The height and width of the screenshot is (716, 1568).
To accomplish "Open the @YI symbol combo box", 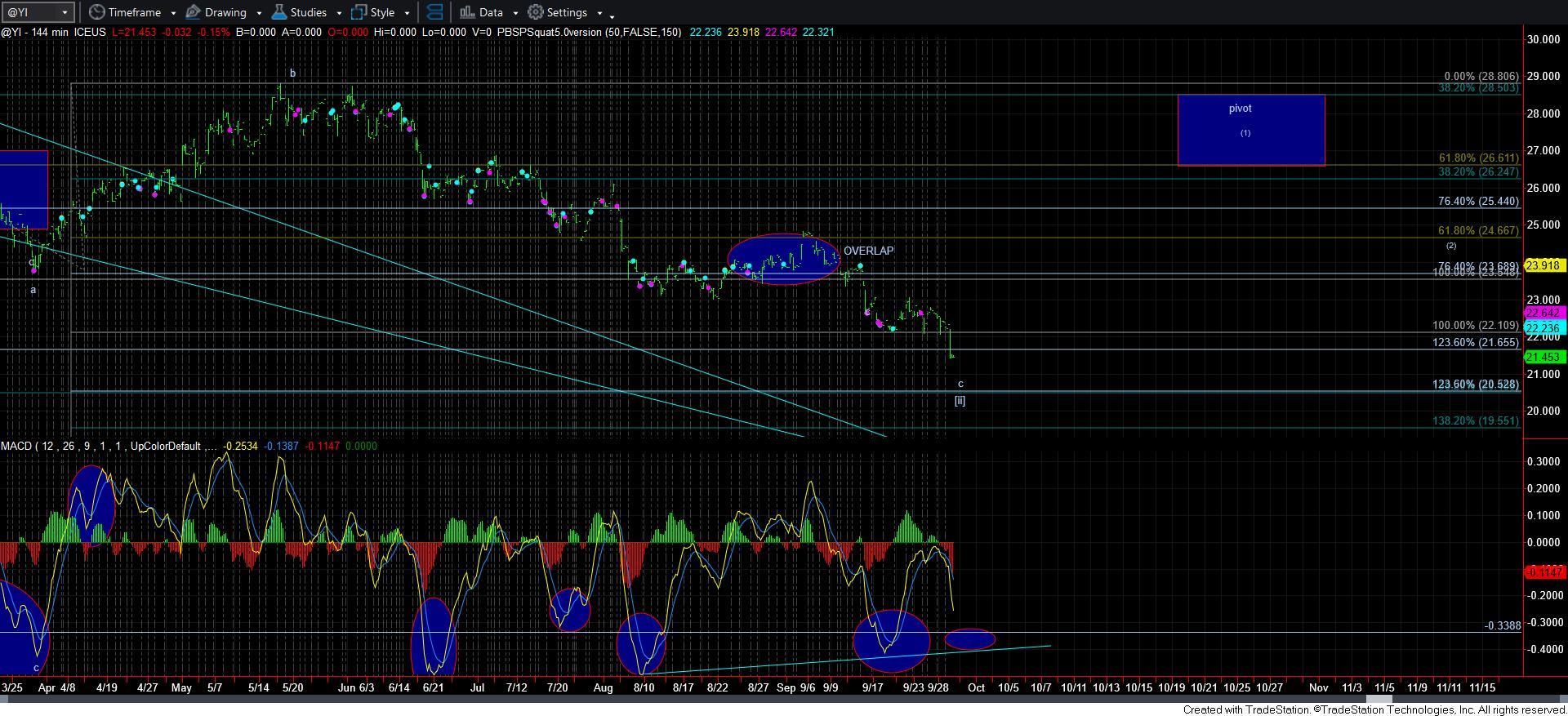I will point(38,12).
